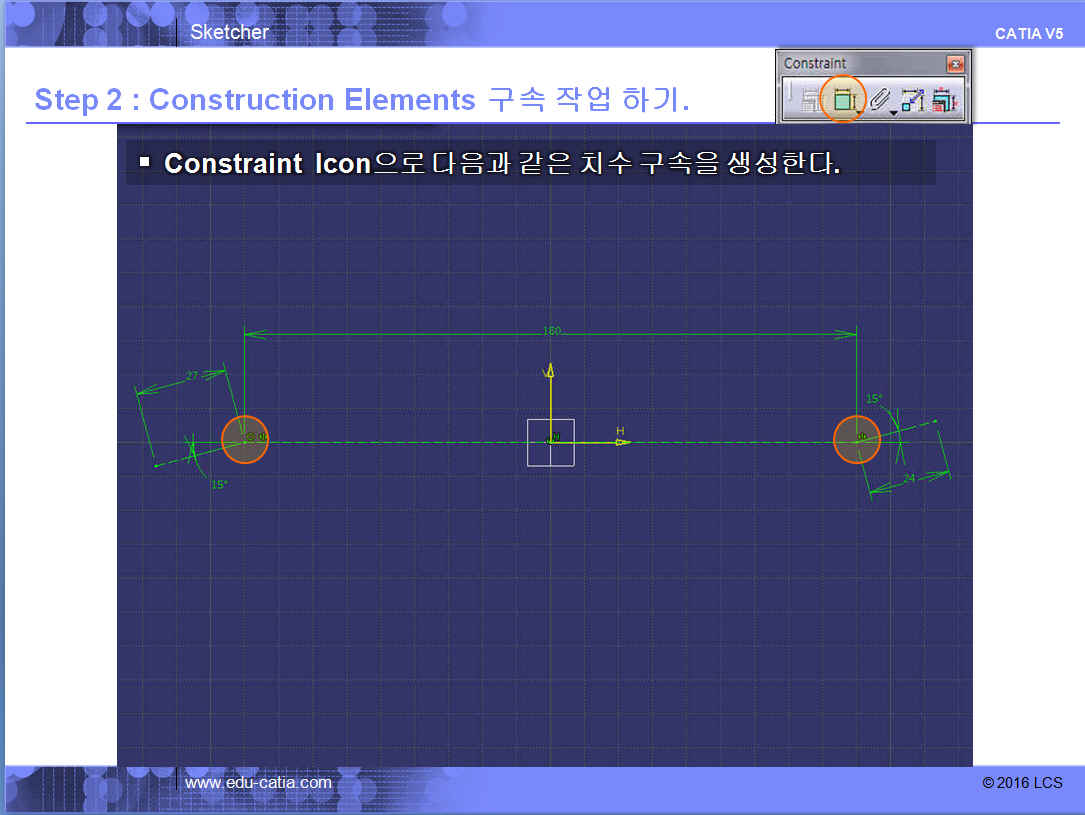The height and width of the screenshot is (815, 1085).
Task: Select the 180 horizontal dimension value
Action: pos(551,330)
